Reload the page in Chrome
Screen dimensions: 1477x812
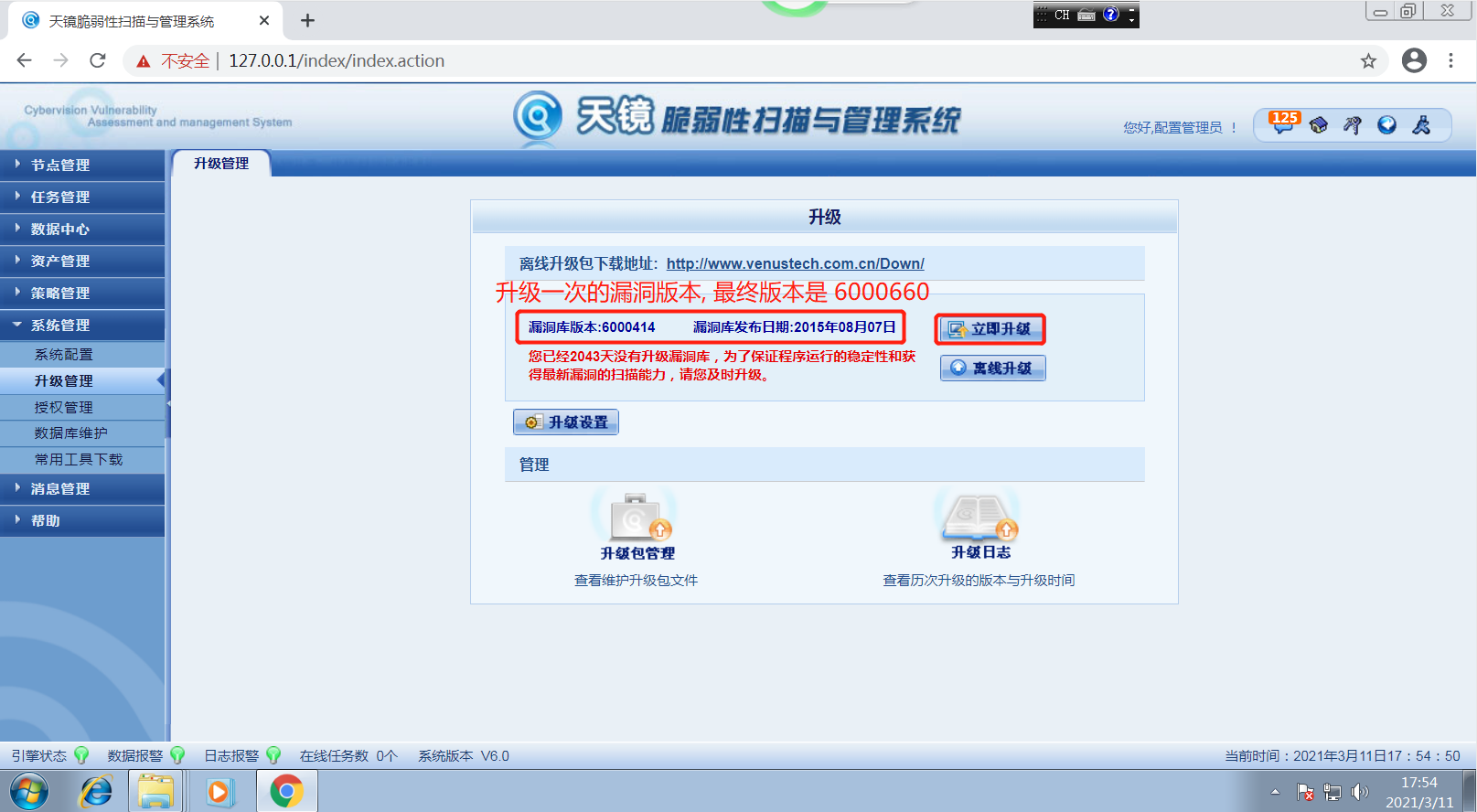point(98,60)
